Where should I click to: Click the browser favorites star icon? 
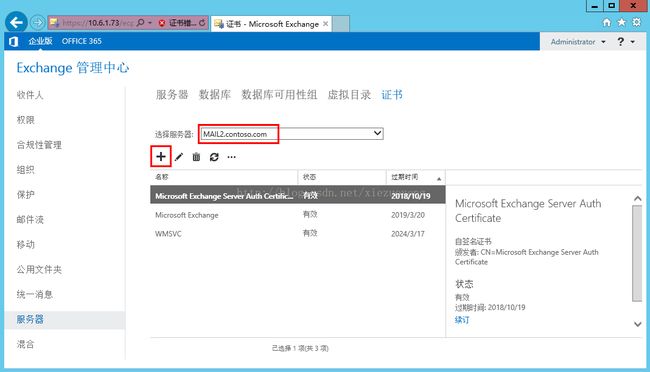621,22
